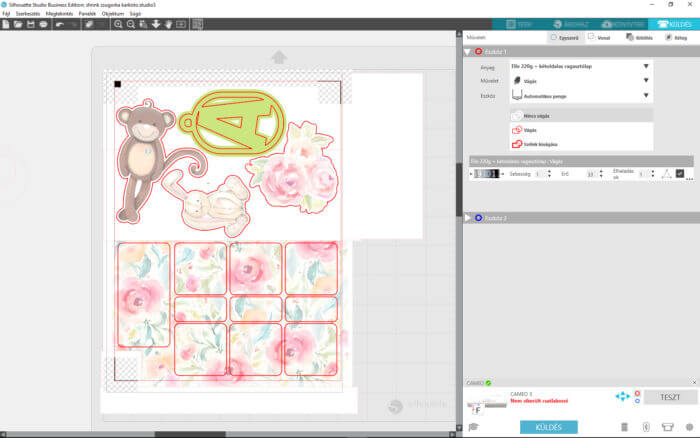Open the Megtekintés menu

coord(59,14)
